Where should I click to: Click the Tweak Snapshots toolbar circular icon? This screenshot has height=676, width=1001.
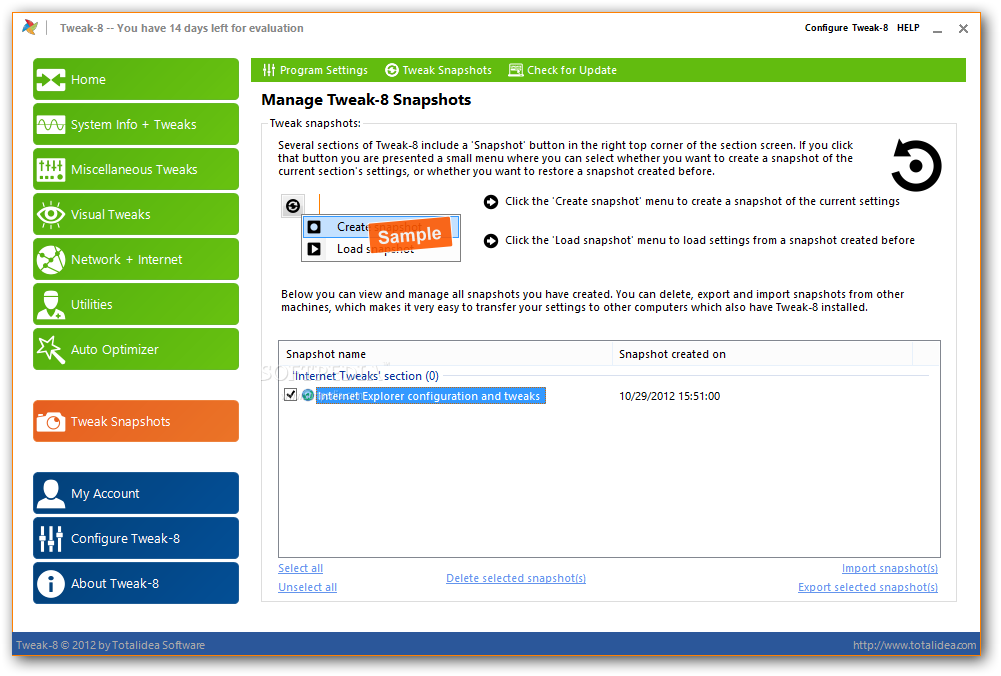point(391,70)
